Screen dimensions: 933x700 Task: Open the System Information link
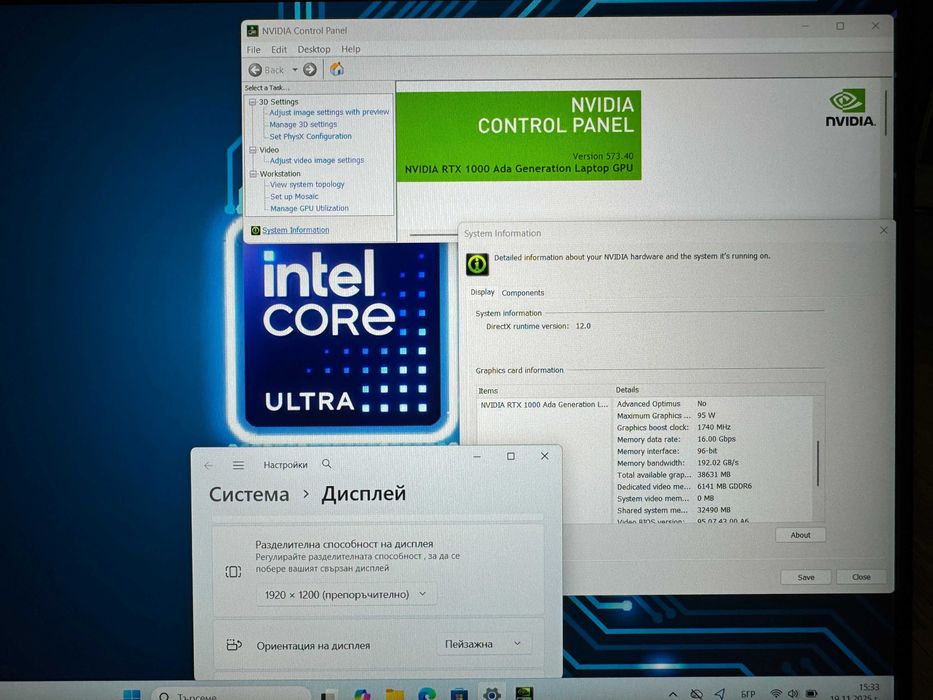tap(295, 230)
